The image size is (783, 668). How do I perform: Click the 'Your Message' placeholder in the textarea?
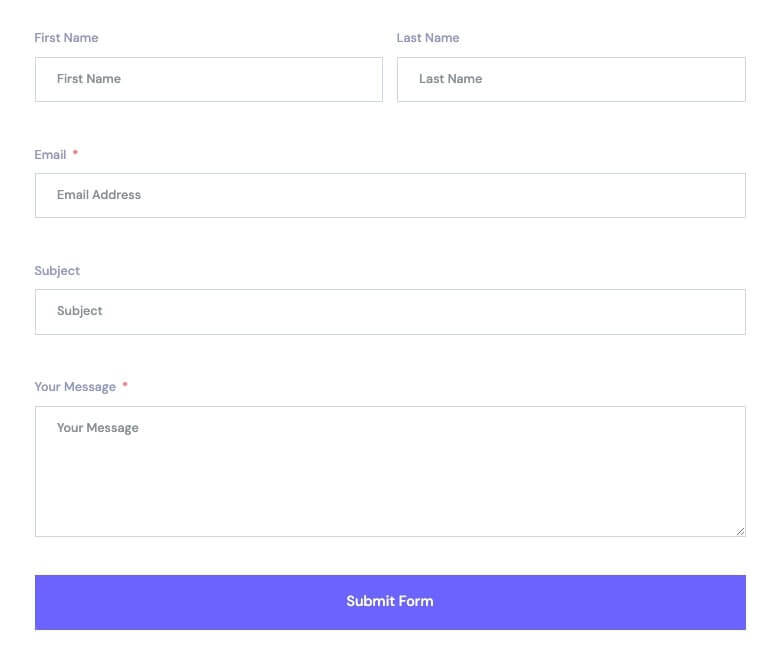point(98,428)
